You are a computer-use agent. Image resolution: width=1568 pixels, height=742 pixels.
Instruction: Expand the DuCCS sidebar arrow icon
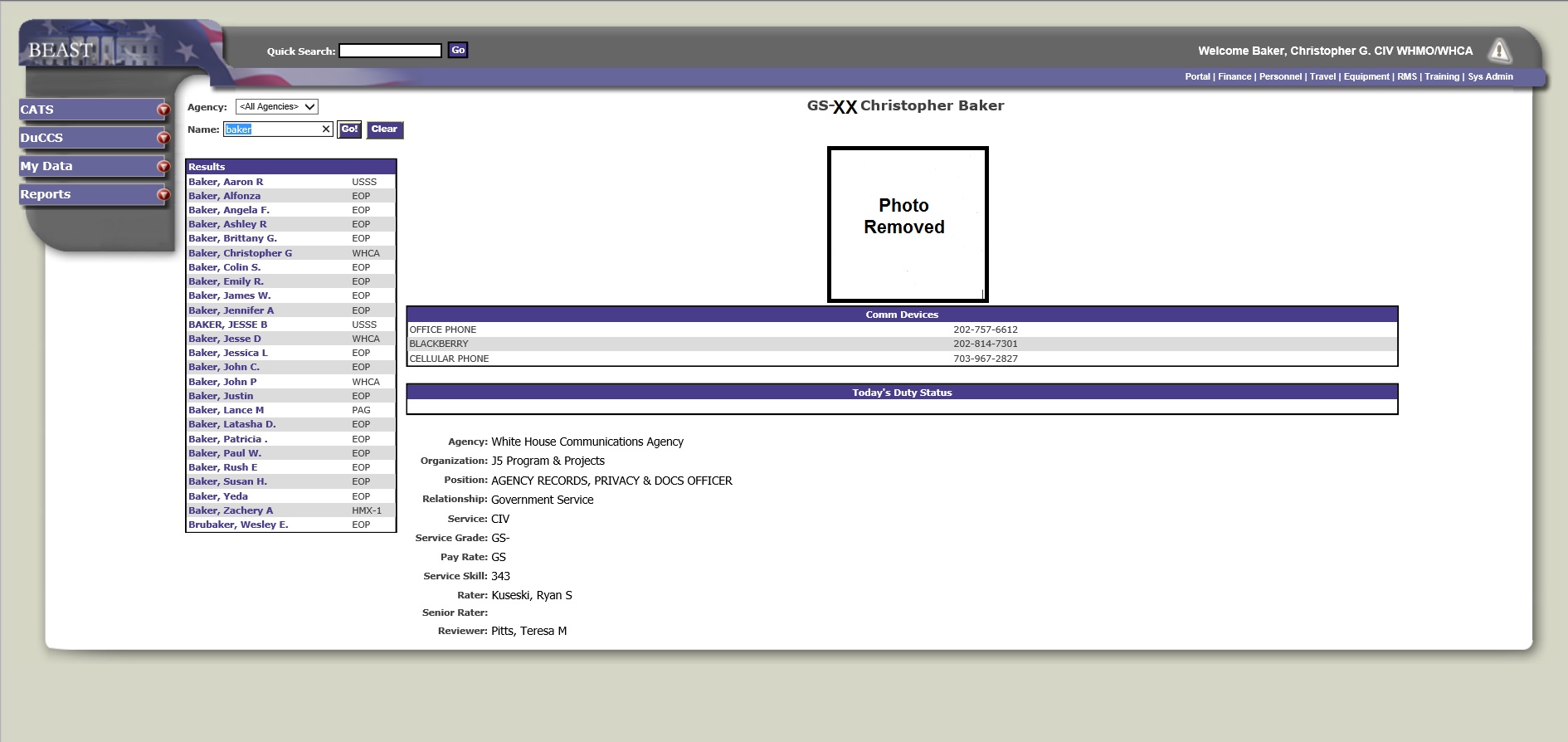tap(163, 138)
